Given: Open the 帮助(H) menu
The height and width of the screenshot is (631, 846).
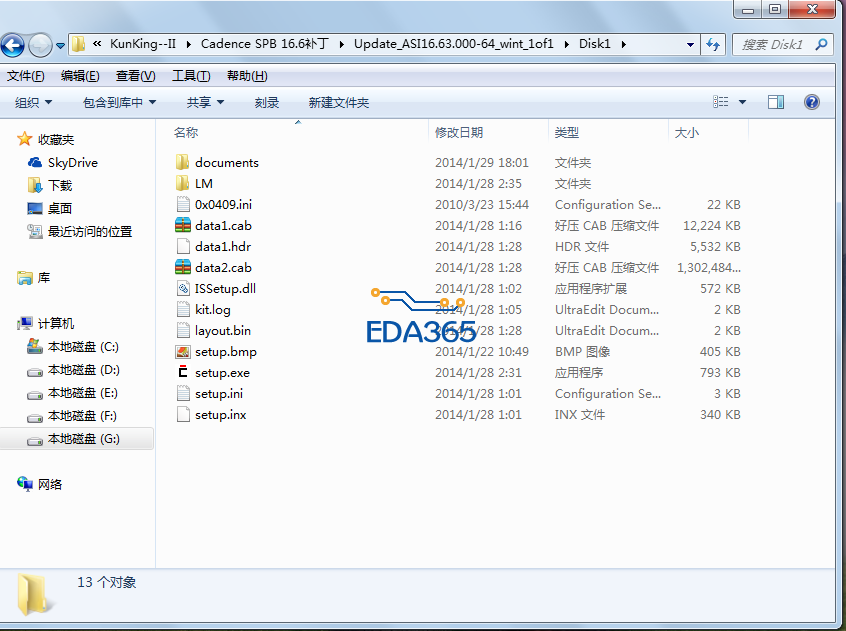Looking at the screenshot, I should (x=247, y=76).
